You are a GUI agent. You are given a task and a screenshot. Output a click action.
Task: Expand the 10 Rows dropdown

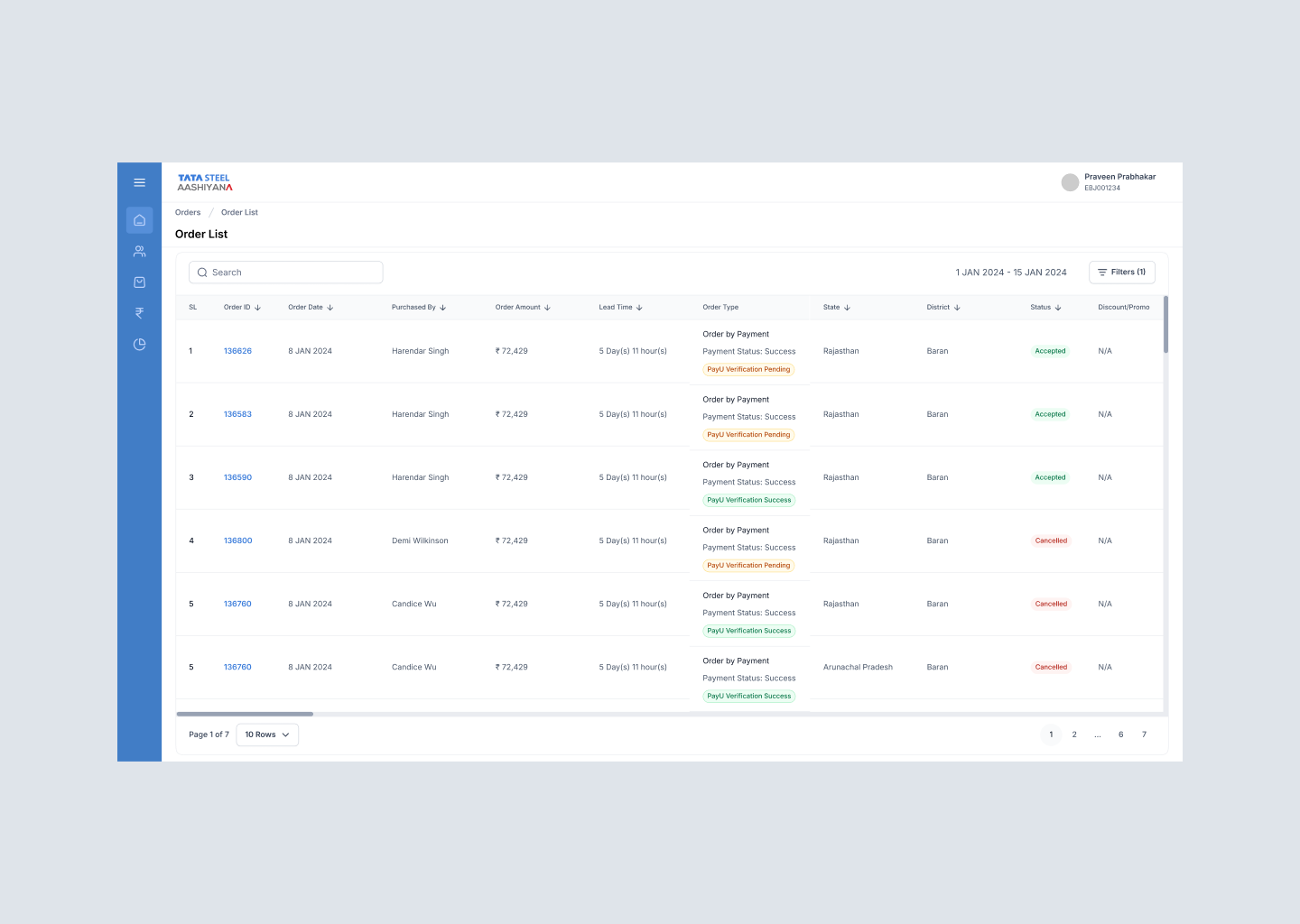coord(267,735)
